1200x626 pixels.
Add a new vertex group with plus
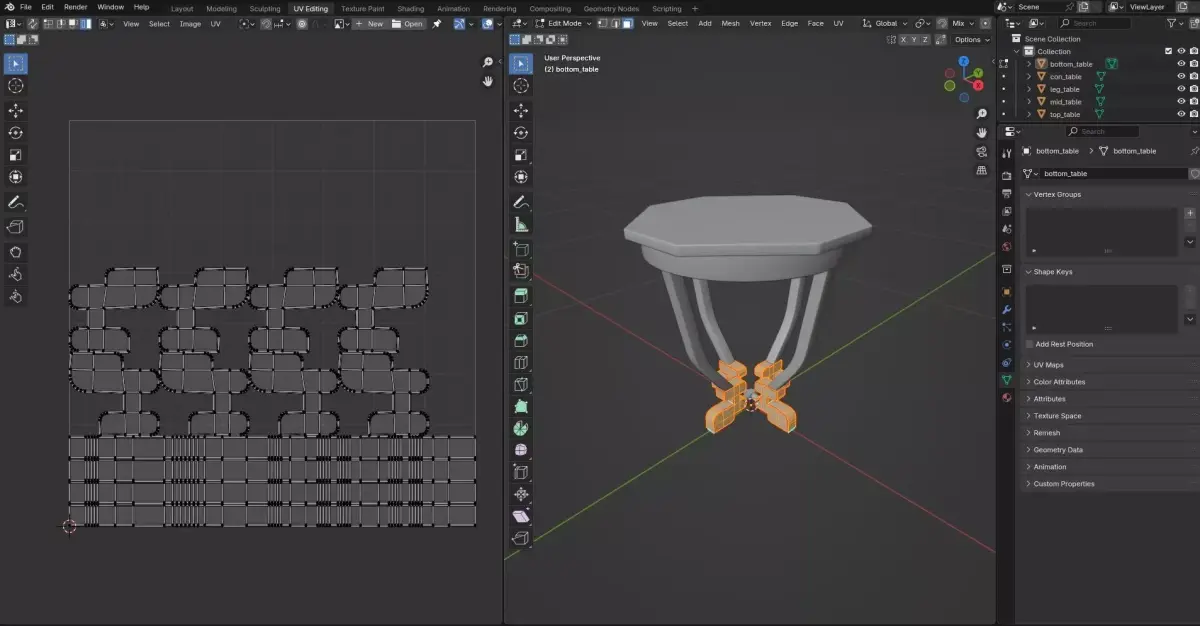click(1190, 213)
